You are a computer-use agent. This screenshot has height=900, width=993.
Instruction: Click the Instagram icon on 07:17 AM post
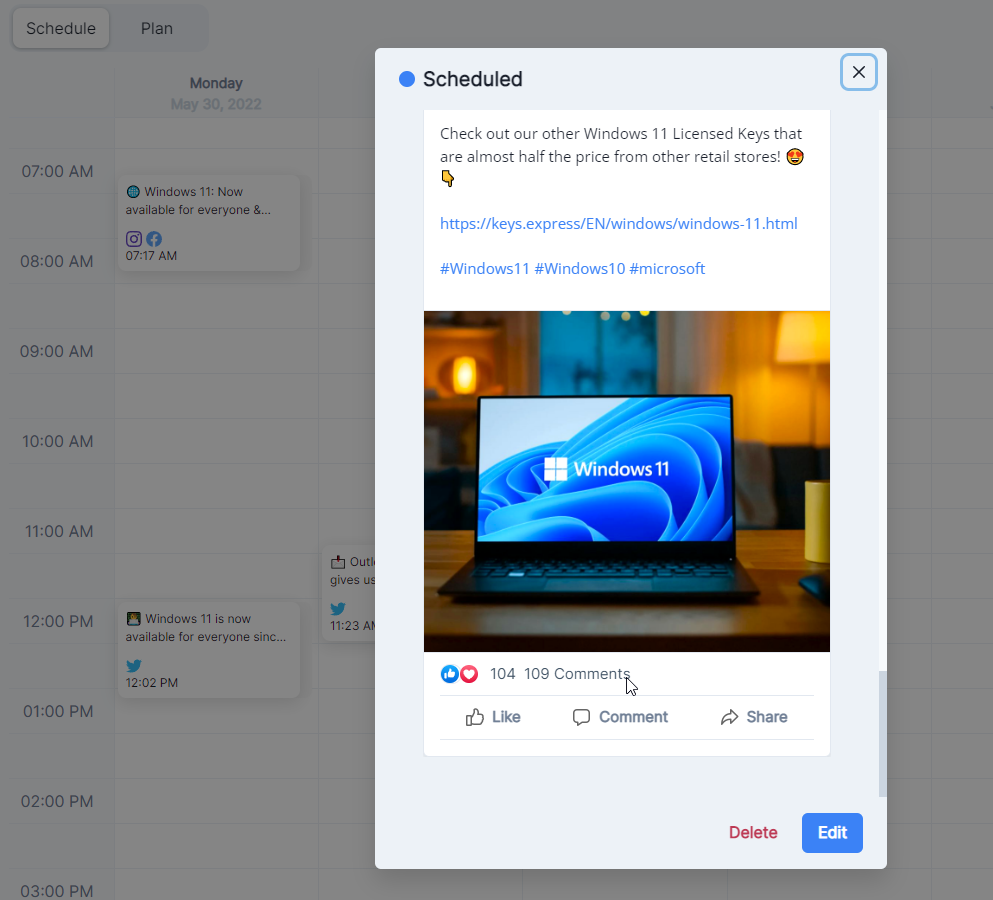click(x=134, y=239)
